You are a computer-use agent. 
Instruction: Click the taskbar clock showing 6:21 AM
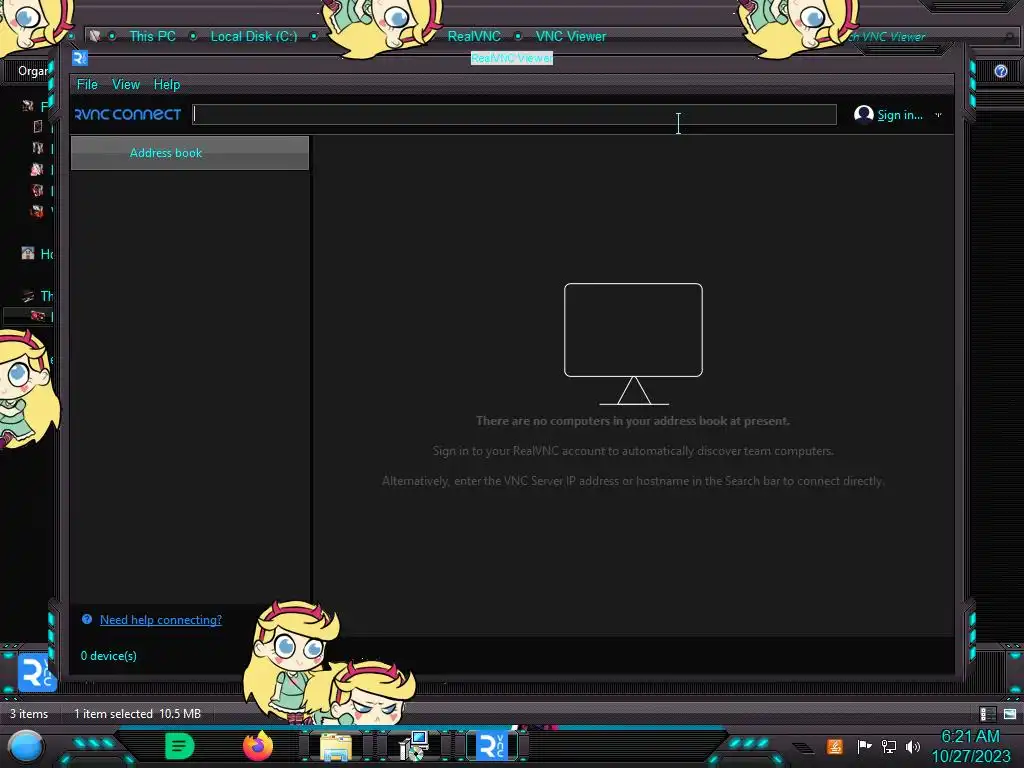pyautogui.click(x=970, y=746)
